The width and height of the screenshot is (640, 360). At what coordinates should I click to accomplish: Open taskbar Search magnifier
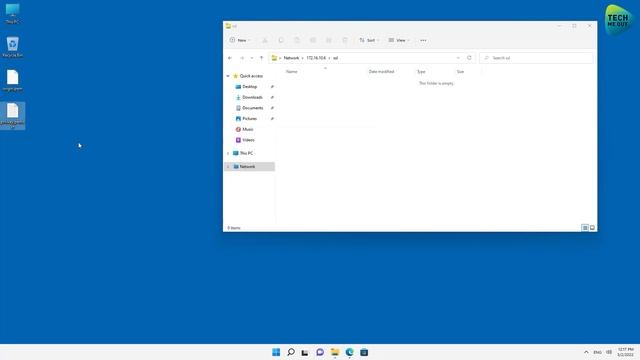291,352
